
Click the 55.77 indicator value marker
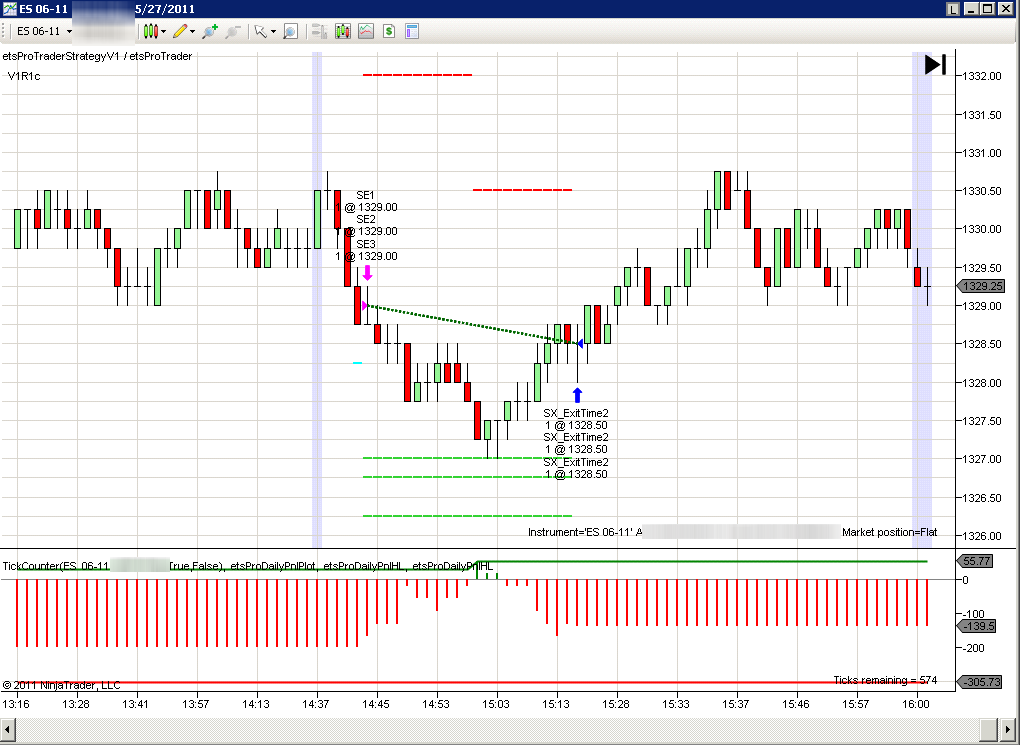975,560
